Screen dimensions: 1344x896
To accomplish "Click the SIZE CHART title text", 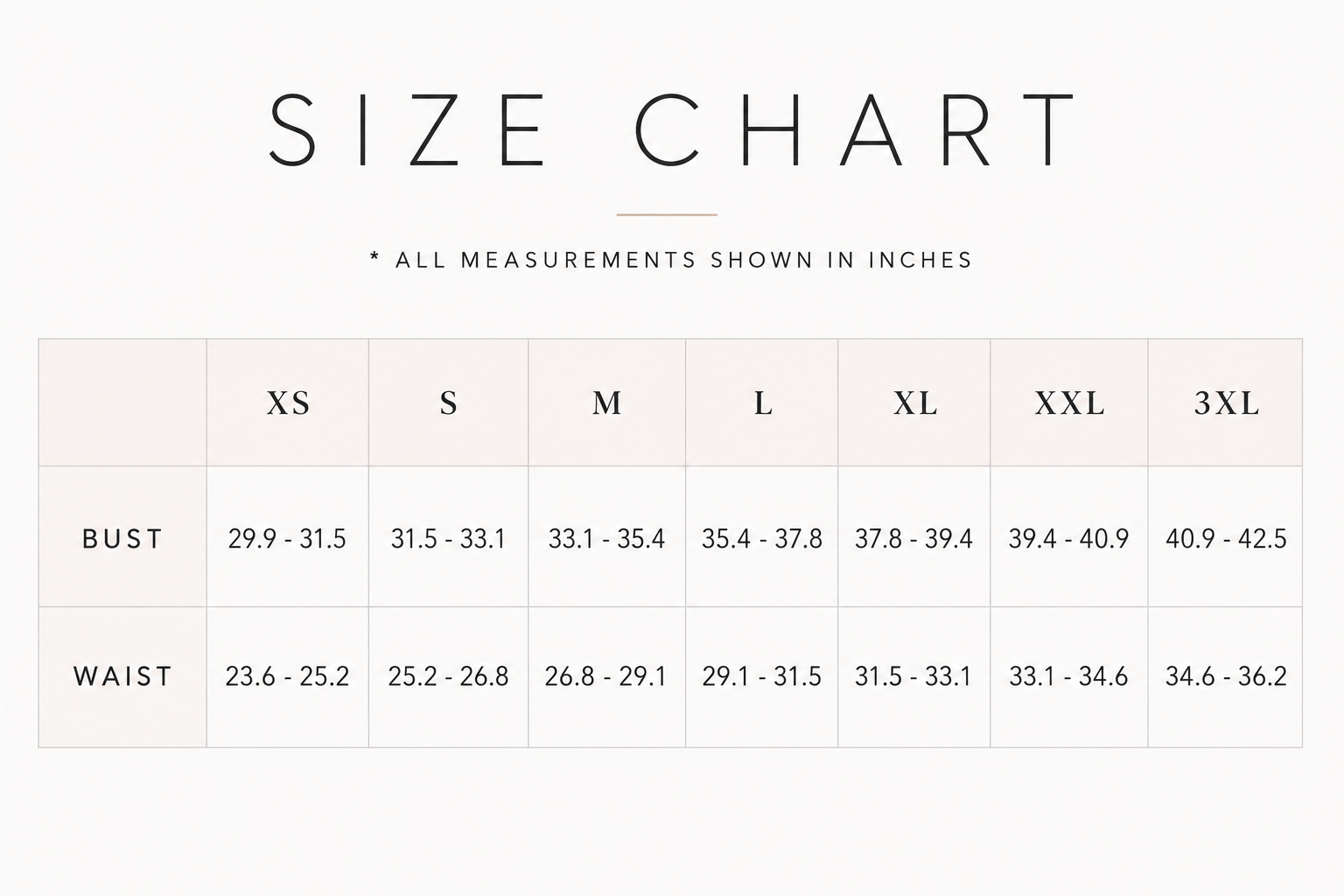I will pos(672,129).
